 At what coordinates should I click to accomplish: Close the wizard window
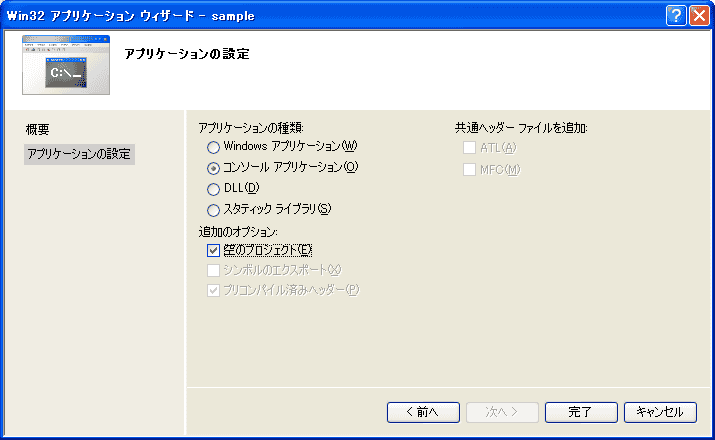click(699, 16)
